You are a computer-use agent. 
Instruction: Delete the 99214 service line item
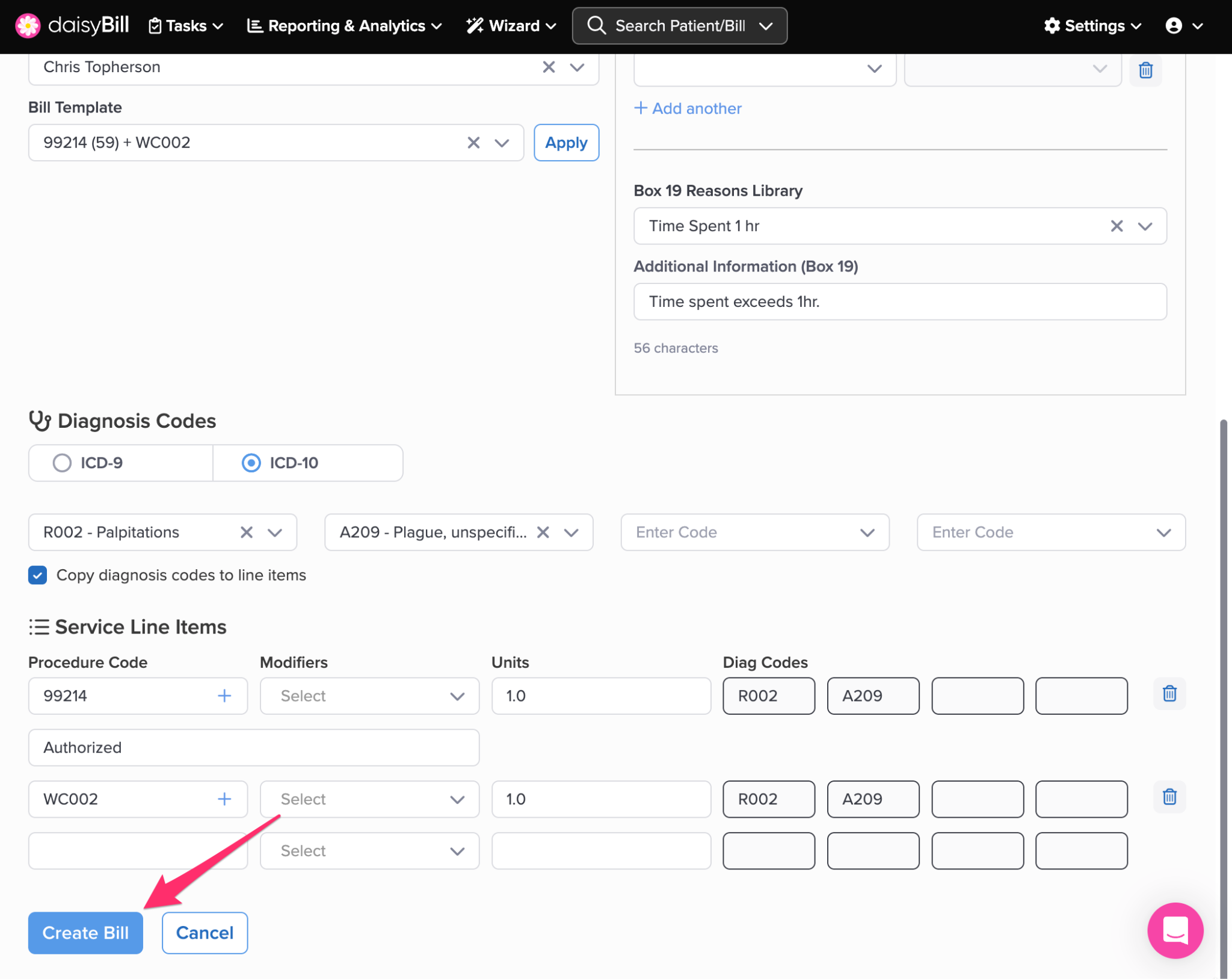pyautogui.click(x=1169, y=694)
